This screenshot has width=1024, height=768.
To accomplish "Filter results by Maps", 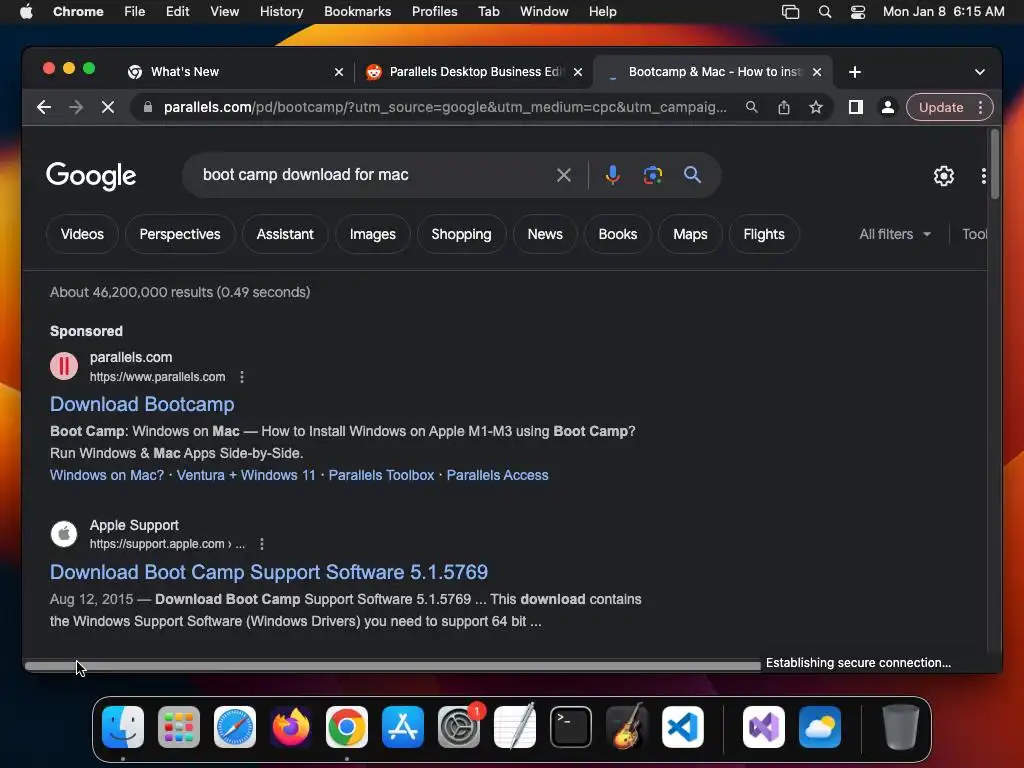I will click(690, 234).
